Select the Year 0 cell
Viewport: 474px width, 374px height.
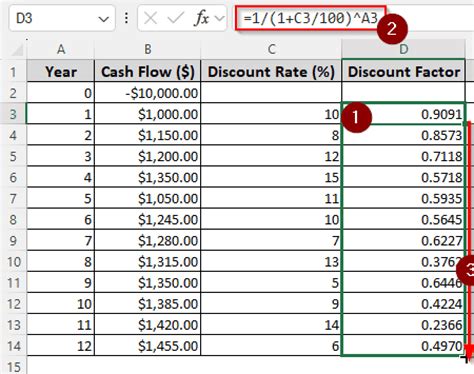61,93
